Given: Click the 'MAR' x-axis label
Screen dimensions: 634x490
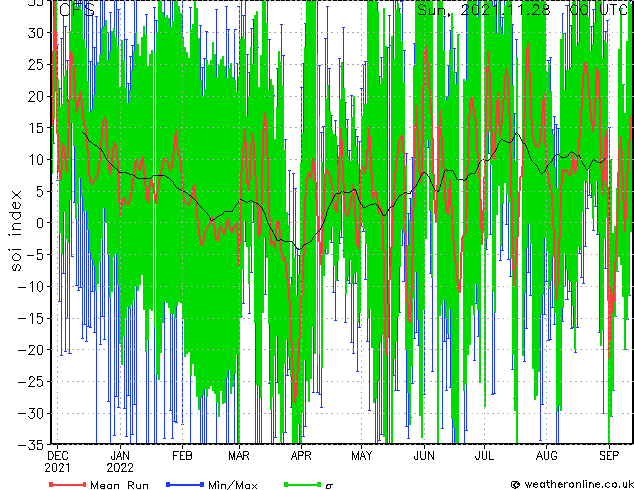Looking at the screenshot, I should (239, 456).
